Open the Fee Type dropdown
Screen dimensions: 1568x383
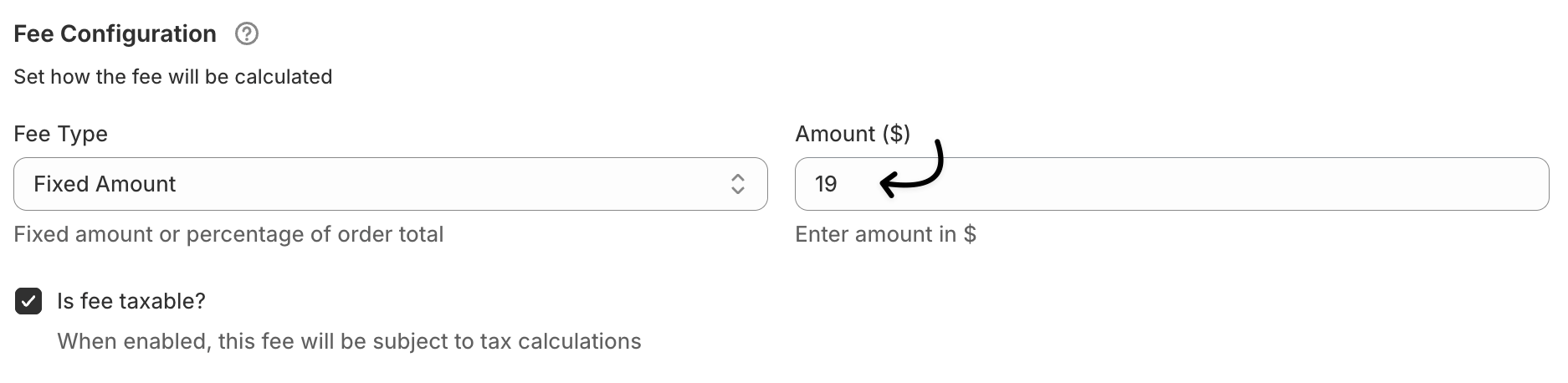coord(391,184)
